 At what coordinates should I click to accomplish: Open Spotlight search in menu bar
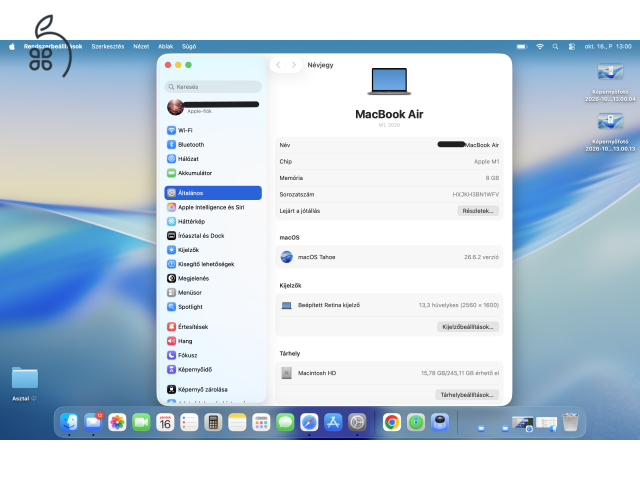[x=555, y=47]
